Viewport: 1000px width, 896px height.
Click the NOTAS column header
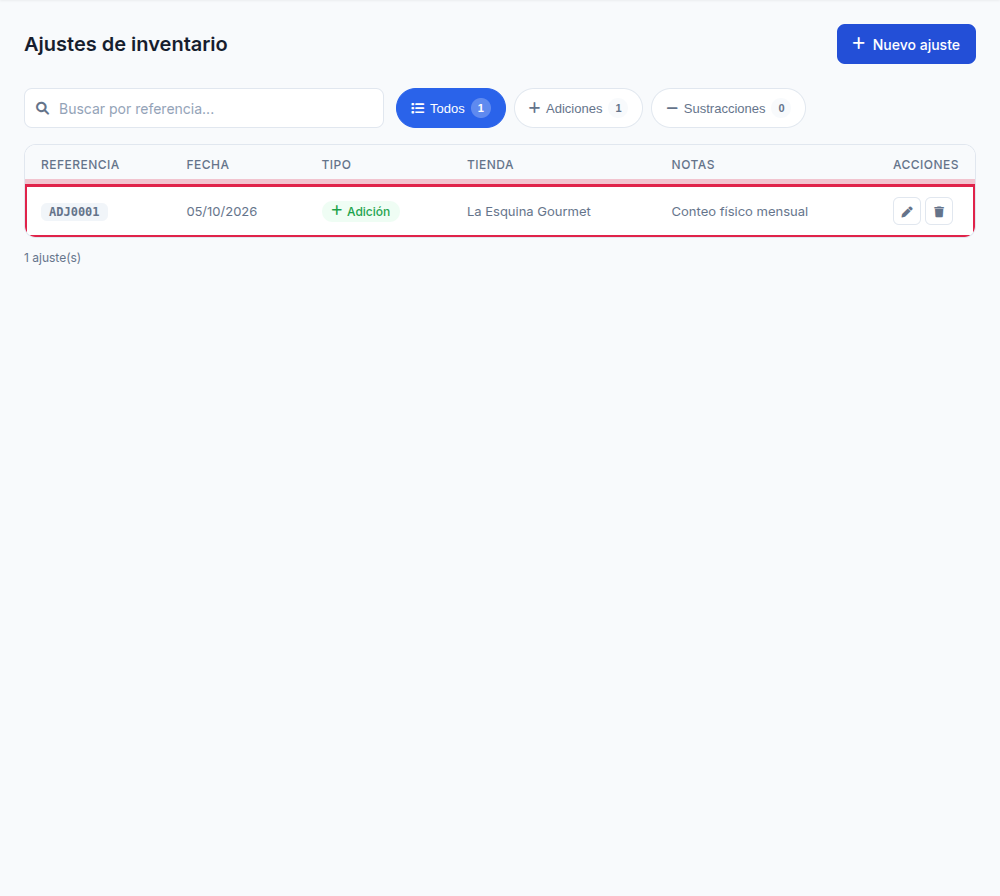[x=693, y=165]
